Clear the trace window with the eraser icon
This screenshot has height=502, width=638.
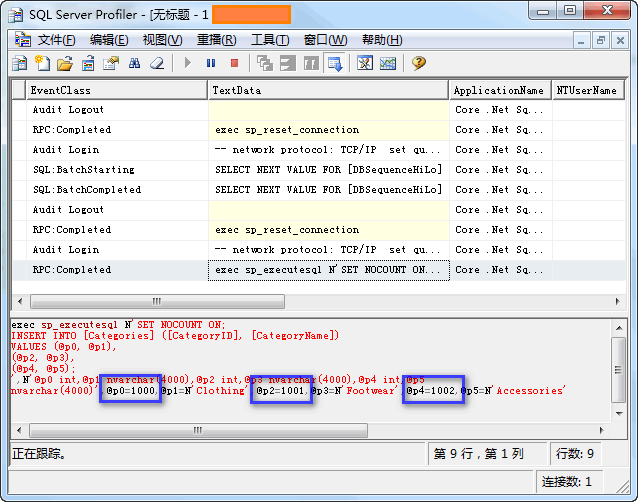[157, 63]
